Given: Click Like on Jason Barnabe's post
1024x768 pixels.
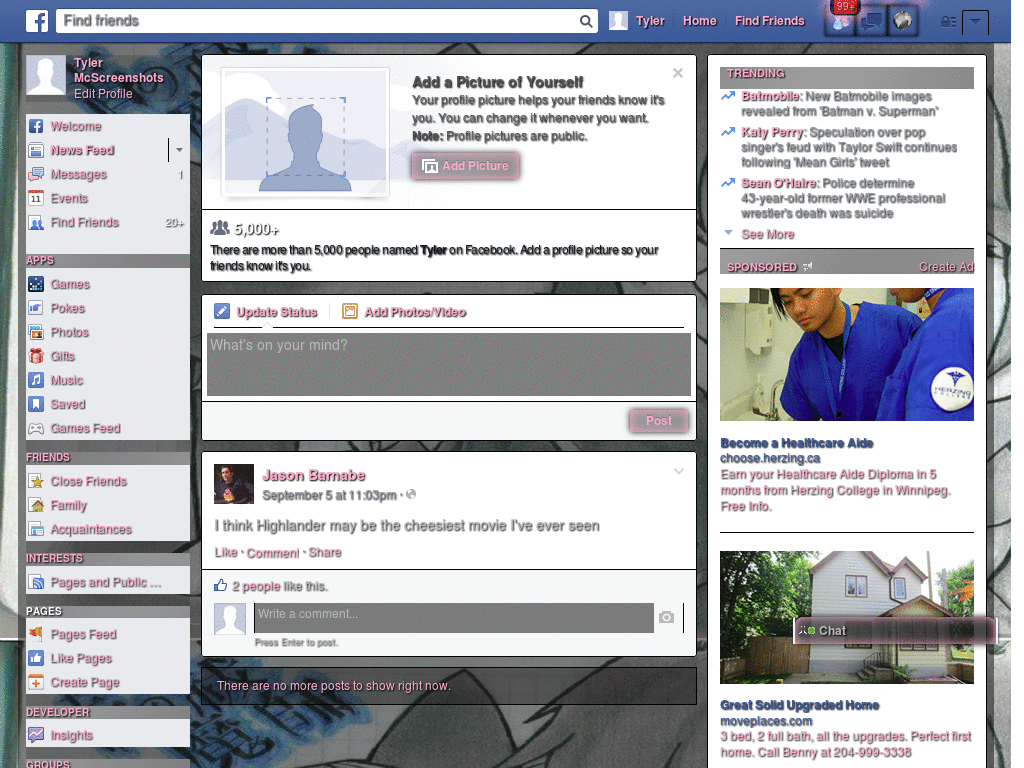Looking at the screenshot, I should pos(226,552).
